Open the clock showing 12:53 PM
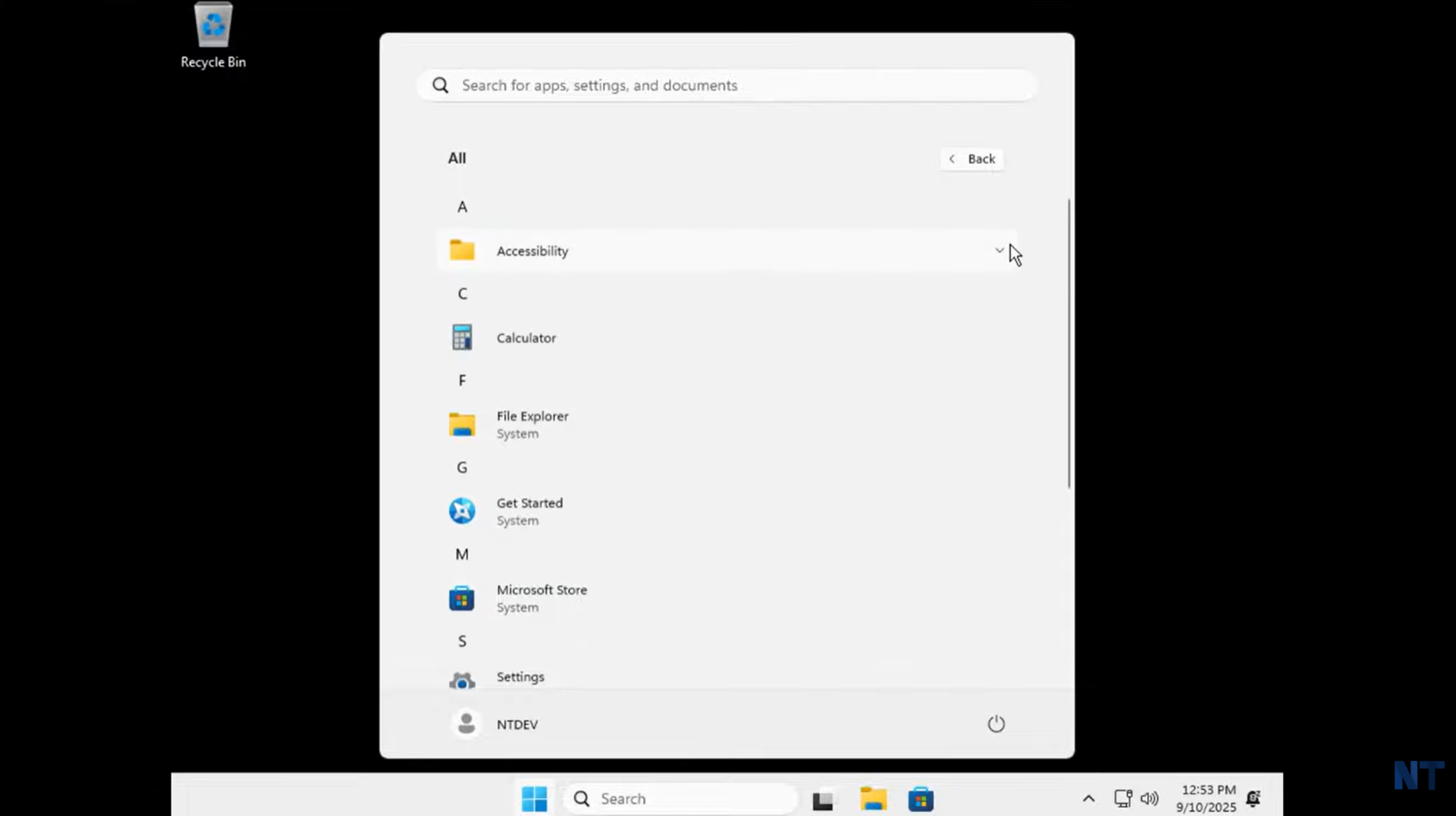Viewport: 1456px width, 816px height. pyautogui.click(x=1207, y=799)
